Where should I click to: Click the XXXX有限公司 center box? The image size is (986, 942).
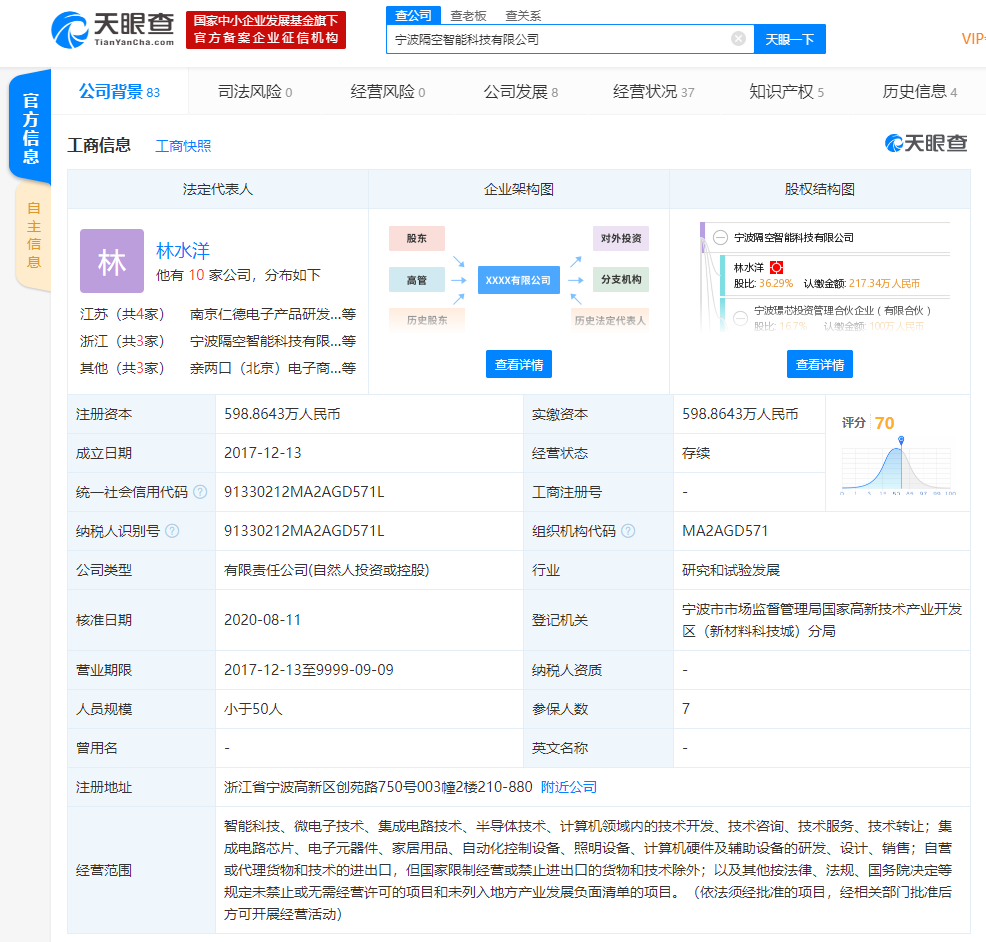pyautogui.click(x=518, y=280)
